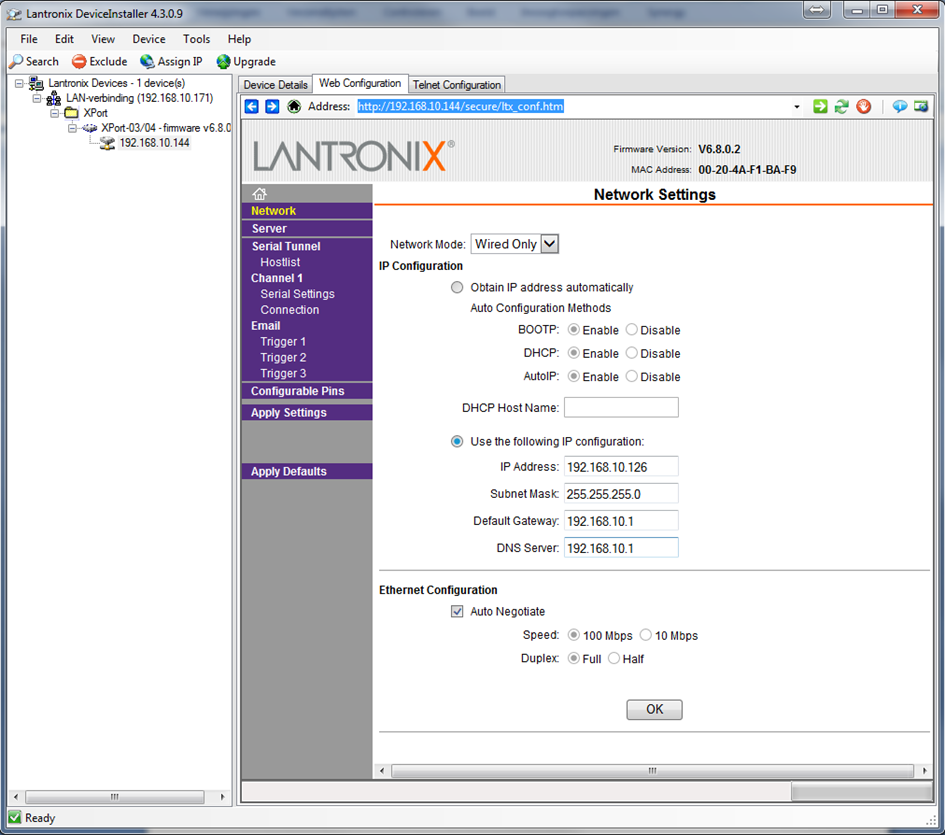Click the browser home icon beside Address

[294, 107]
